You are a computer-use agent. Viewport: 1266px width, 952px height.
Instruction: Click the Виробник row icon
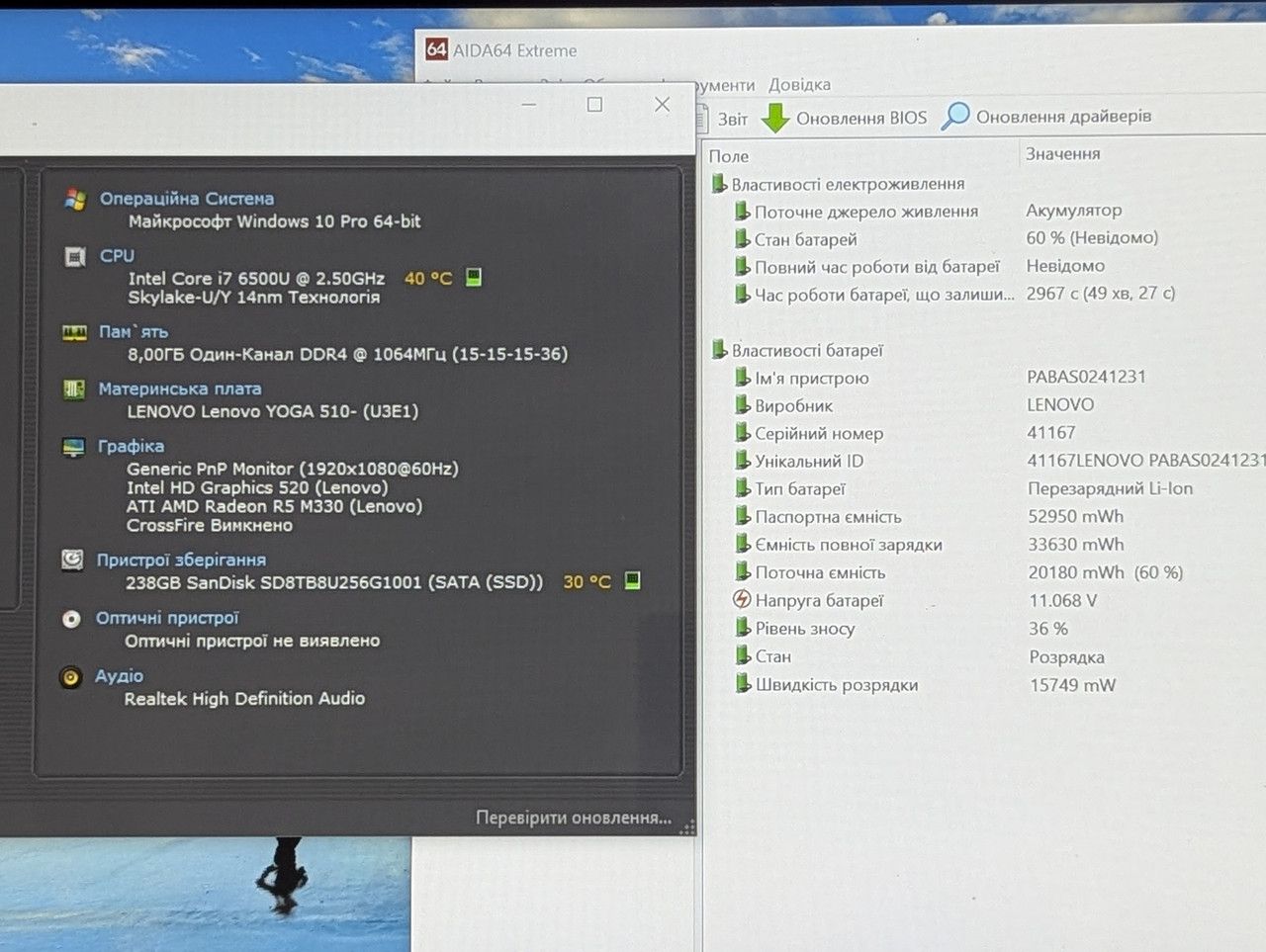coord(743,404)
